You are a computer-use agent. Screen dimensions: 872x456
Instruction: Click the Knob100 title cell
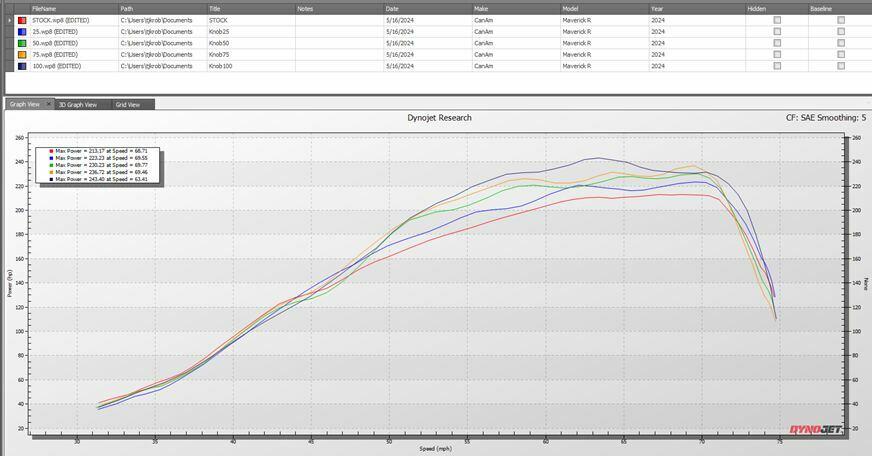tap(251, 66)
